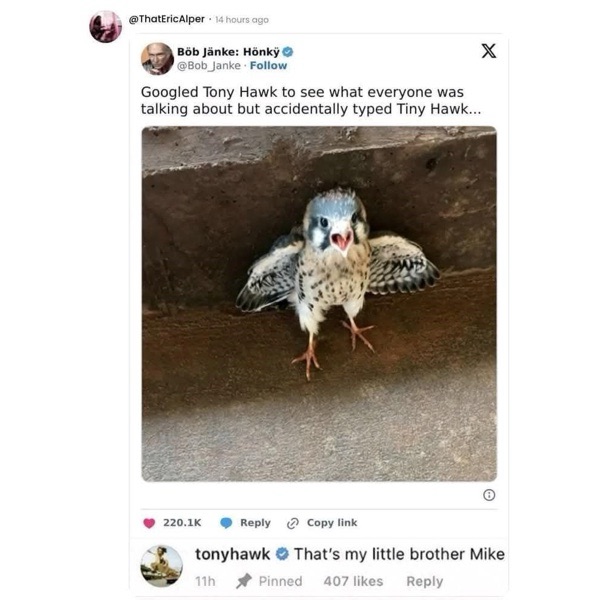Open tonyhawk's profile avatar
Viewport: 600px width, 600px height.
coord(162,566)
